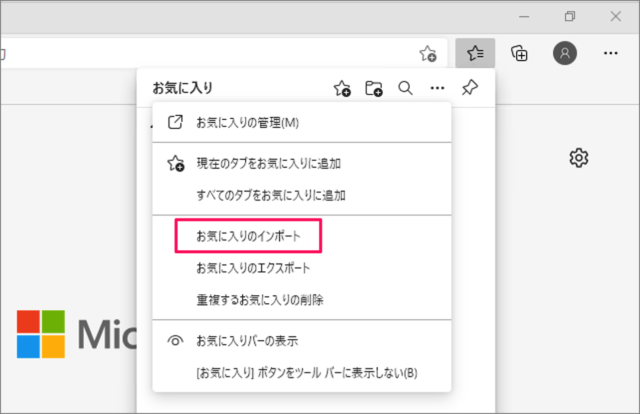Image resolution: width=640 pixels, height=414 pixels.
Task: Toggle お気に入りバーの表示 option
Action: (302, 341)
